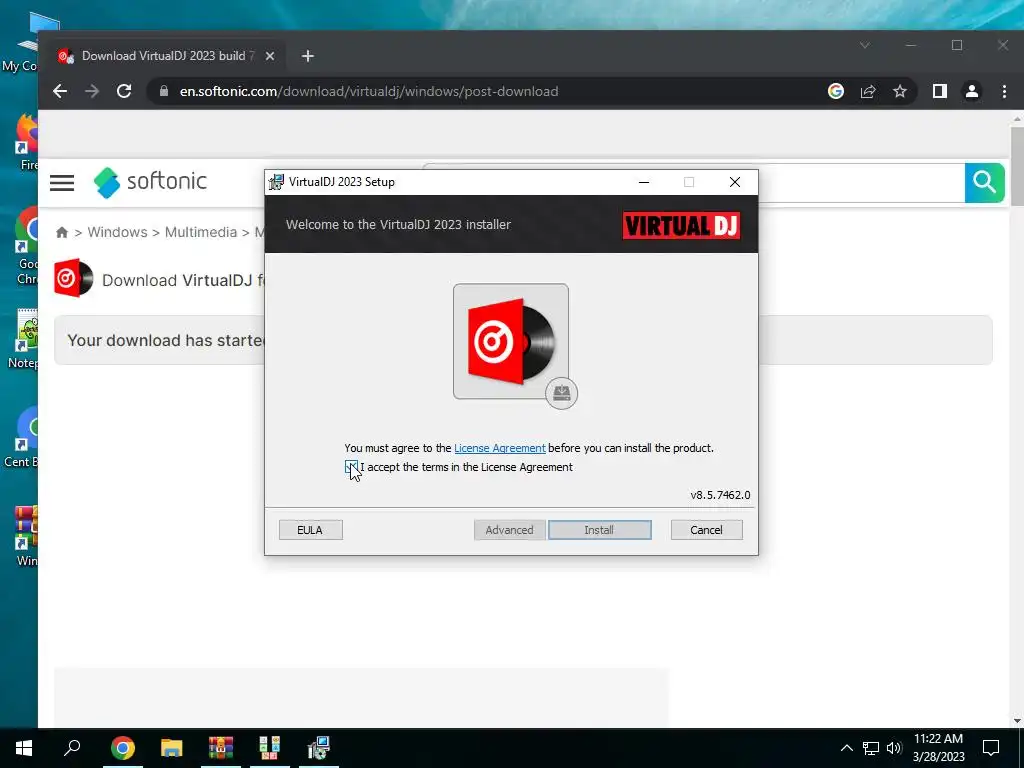Click the VirtualDJ Setup title bar icon
This screenshot has height=768, width=1024.
[x=276, y=182]
